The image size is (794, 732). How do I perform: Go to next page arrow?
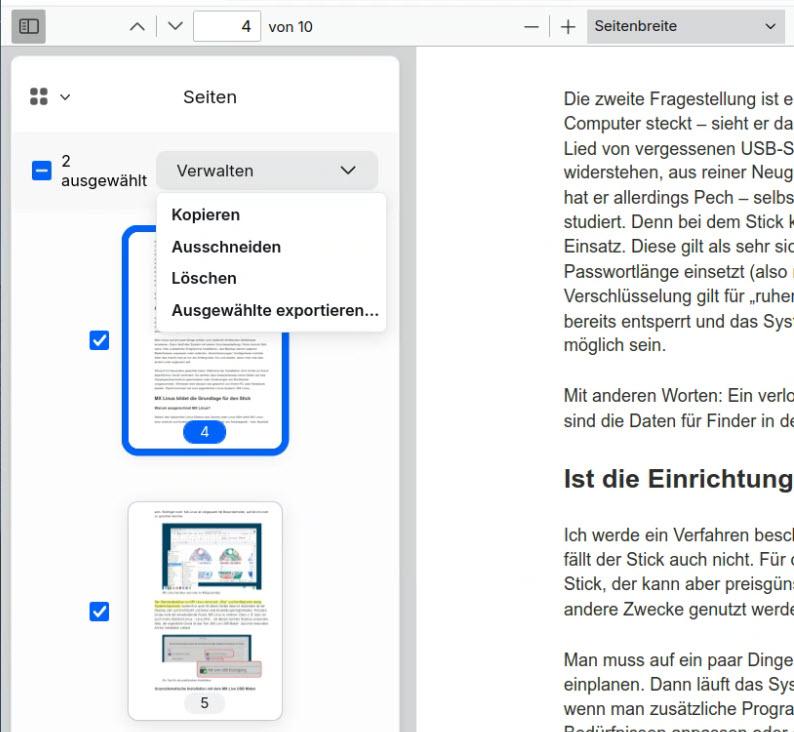click(175, 27)
